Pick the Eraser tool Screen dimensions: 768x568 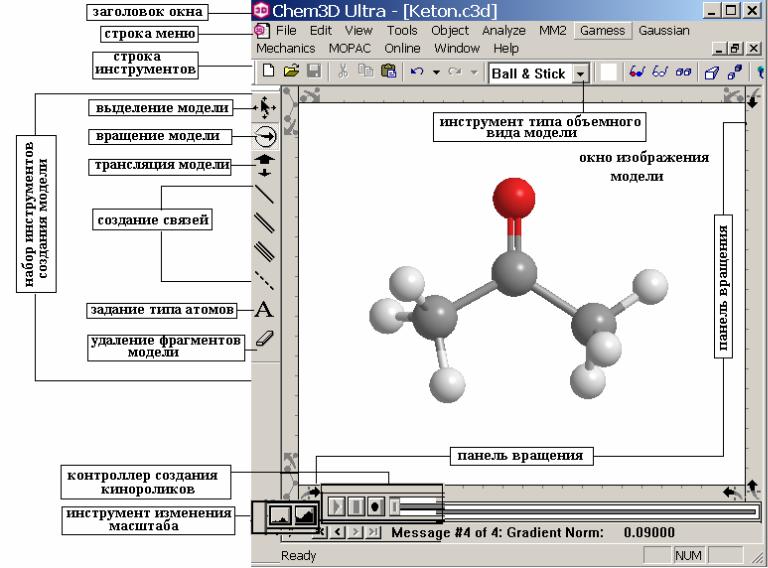(264, 339)
